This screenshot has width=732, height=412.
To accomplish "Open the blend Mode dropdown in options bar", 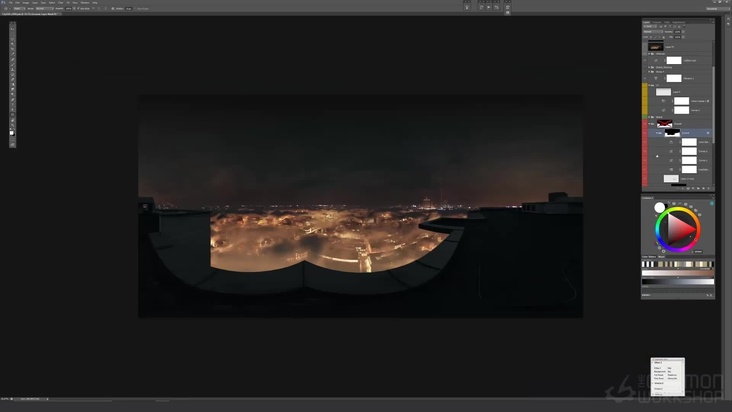I will pyautogui.click(x=45, y=8).
